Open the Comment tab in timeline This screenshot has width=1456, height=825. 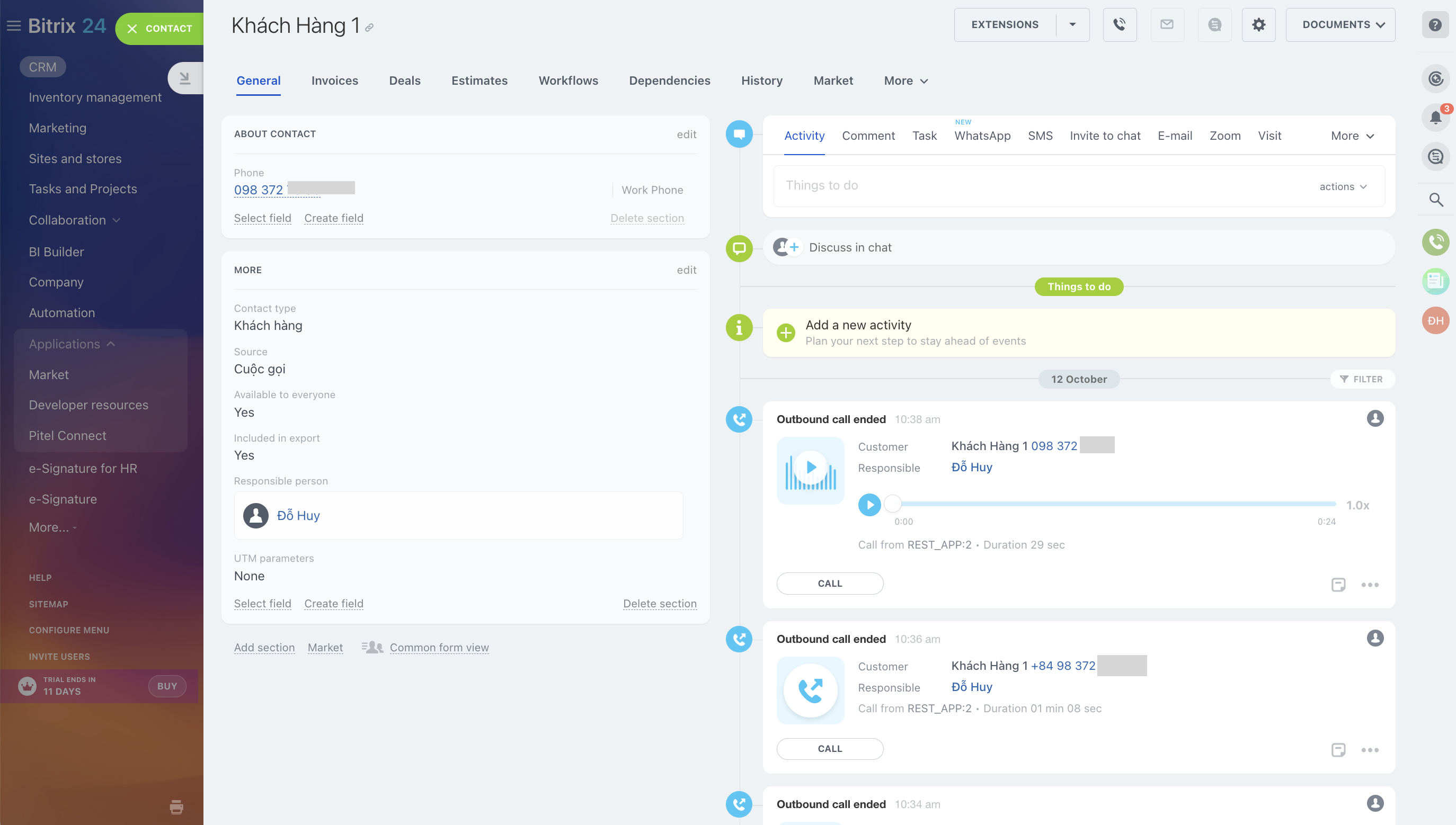pos(868,136)
